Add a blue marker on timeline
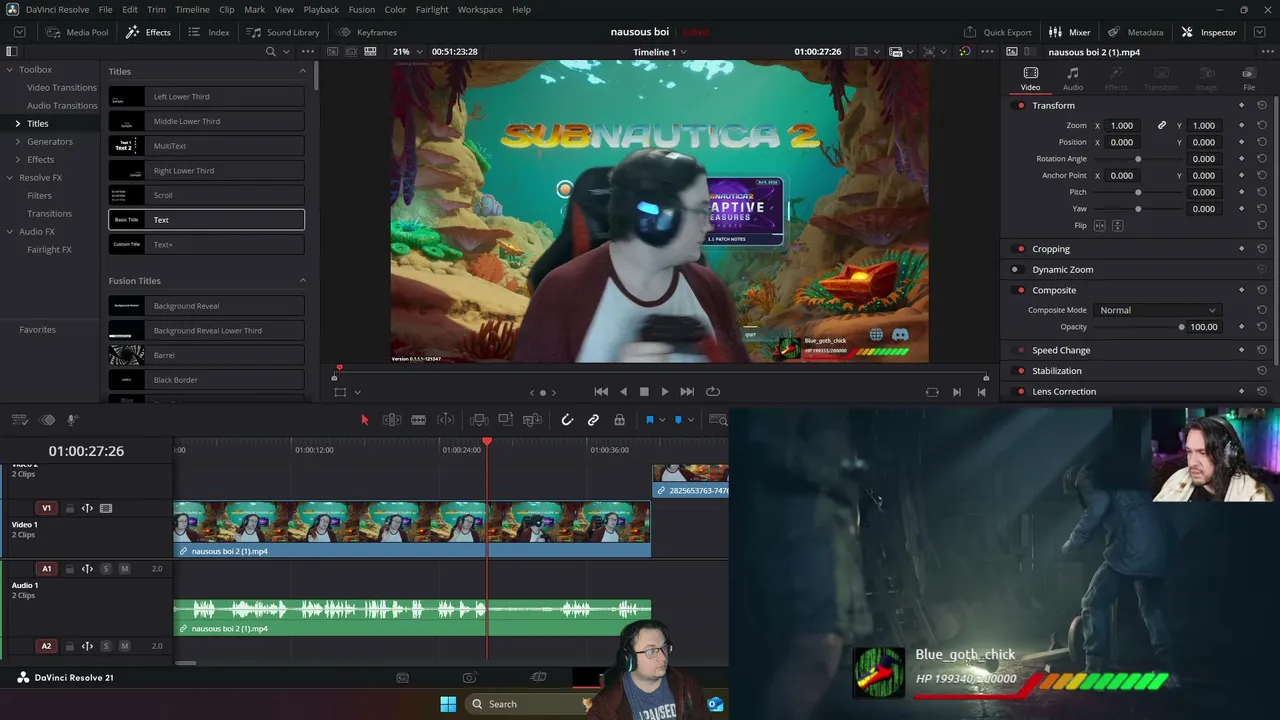The height and width of the screenshot is (720, 1280). pos(678,420)
